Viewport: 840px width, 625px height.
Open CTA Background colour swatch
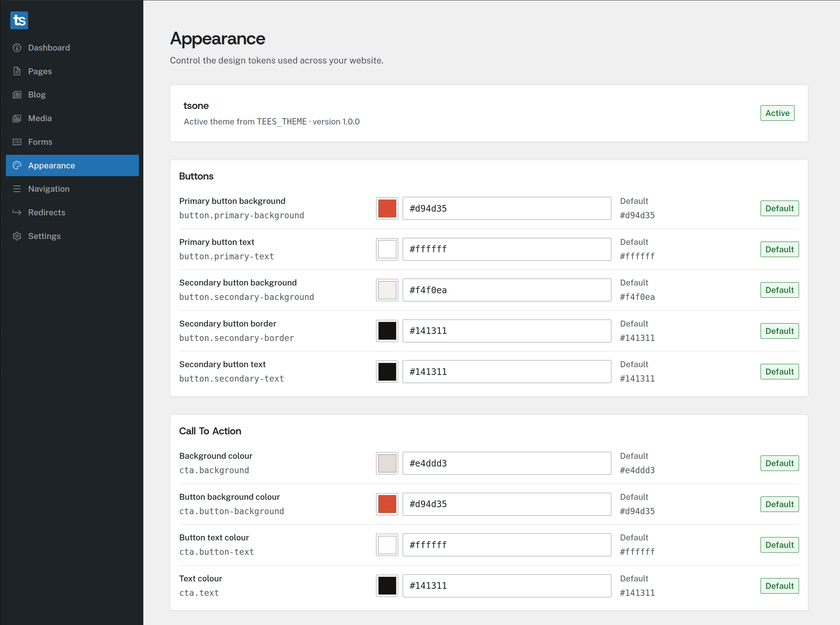tap(387, 463)
